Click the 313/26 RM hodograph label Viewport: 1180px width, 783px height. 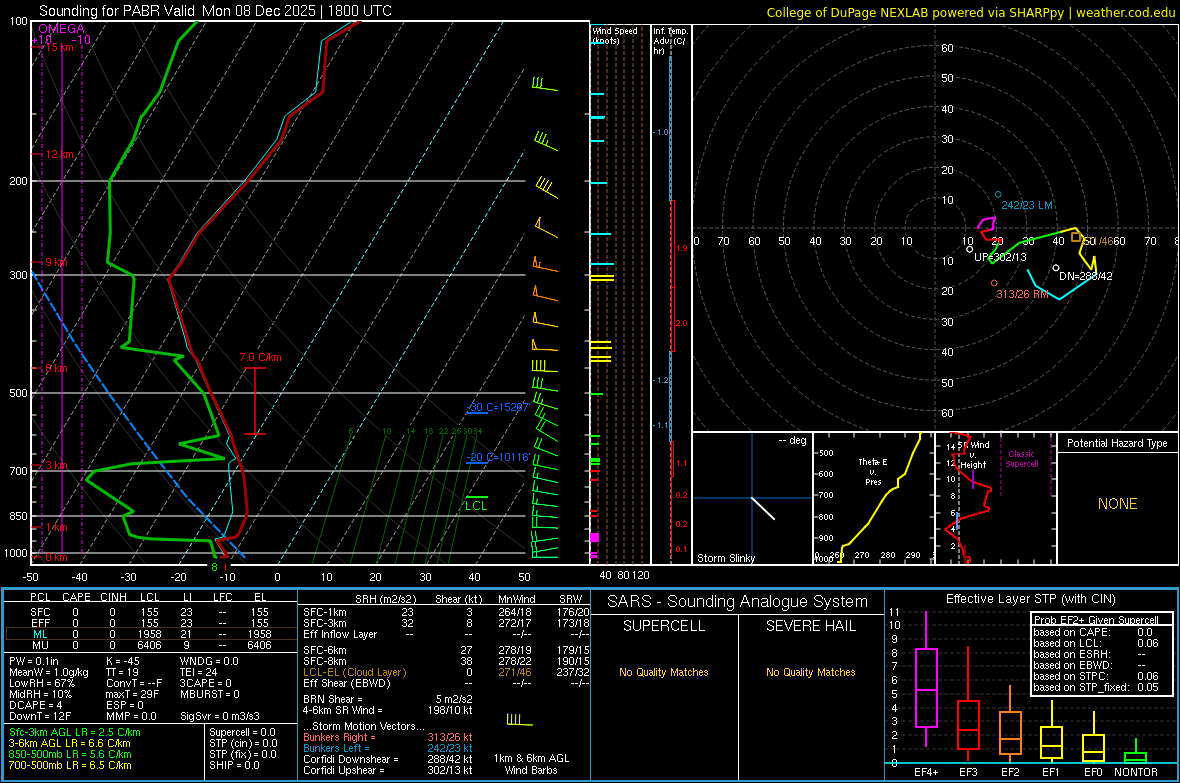click(x=1022, y=294)
